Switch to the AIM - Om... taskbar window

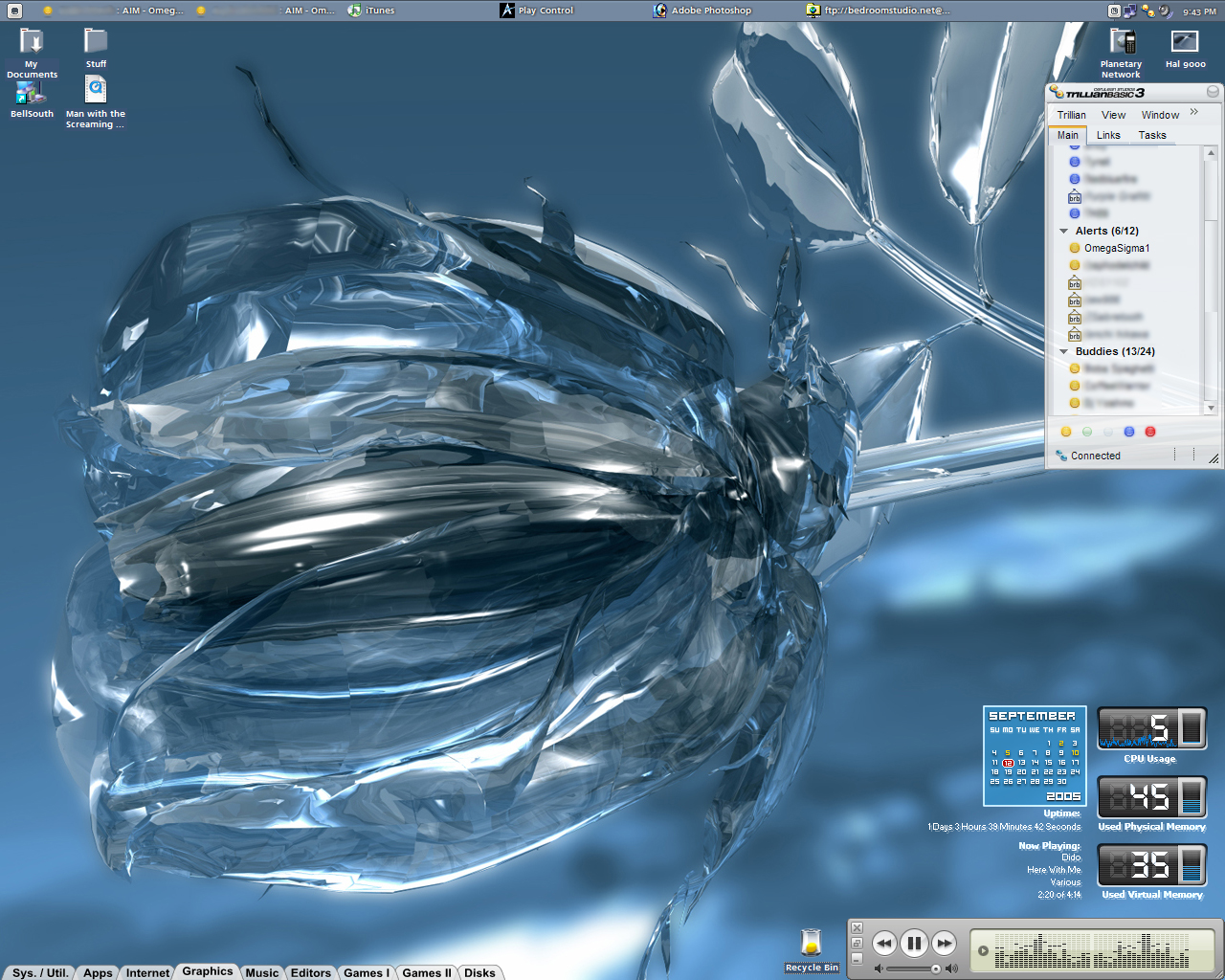click(265, 11)
